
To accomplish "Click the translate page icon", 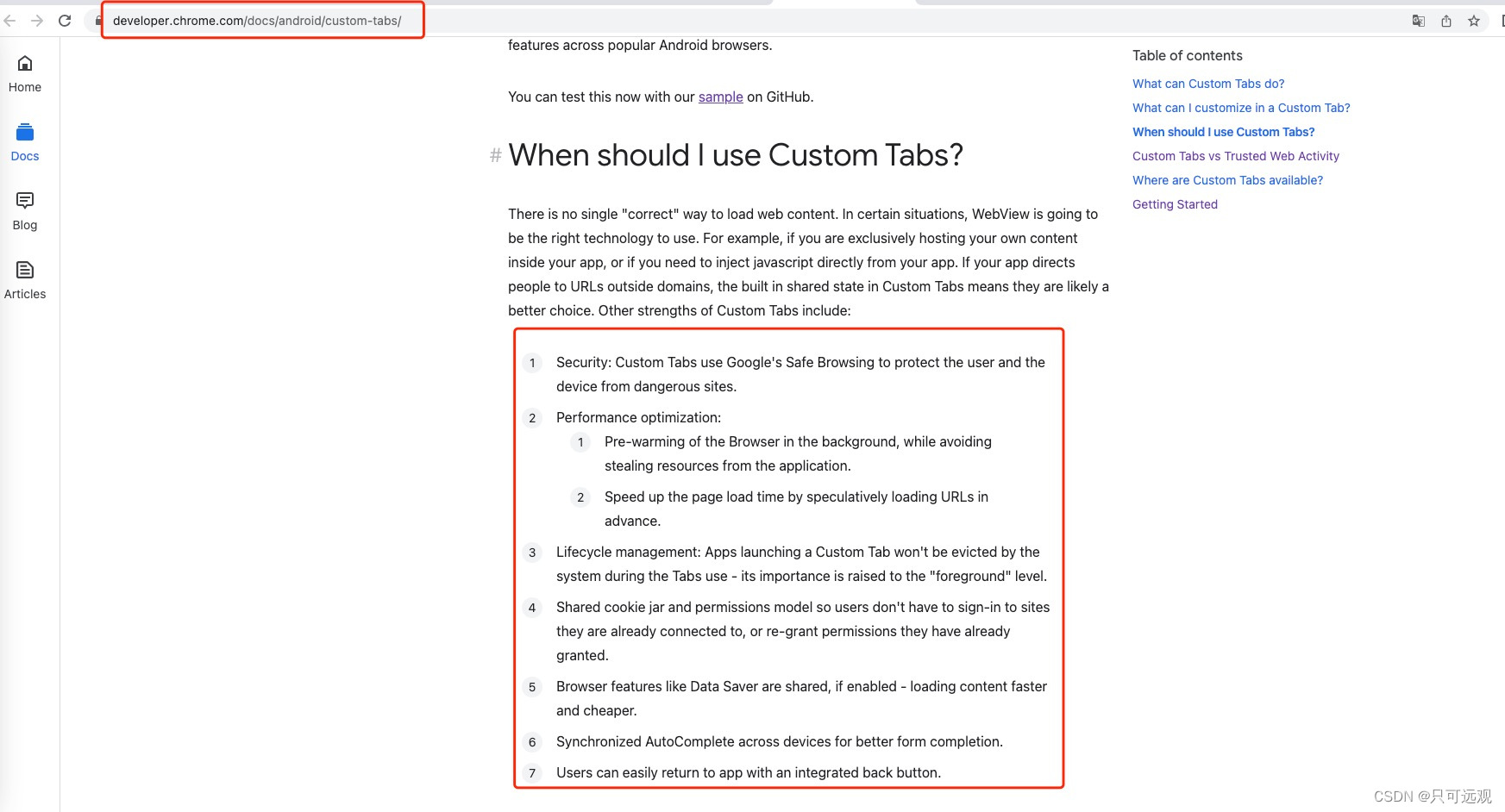I will [1418, 21].
